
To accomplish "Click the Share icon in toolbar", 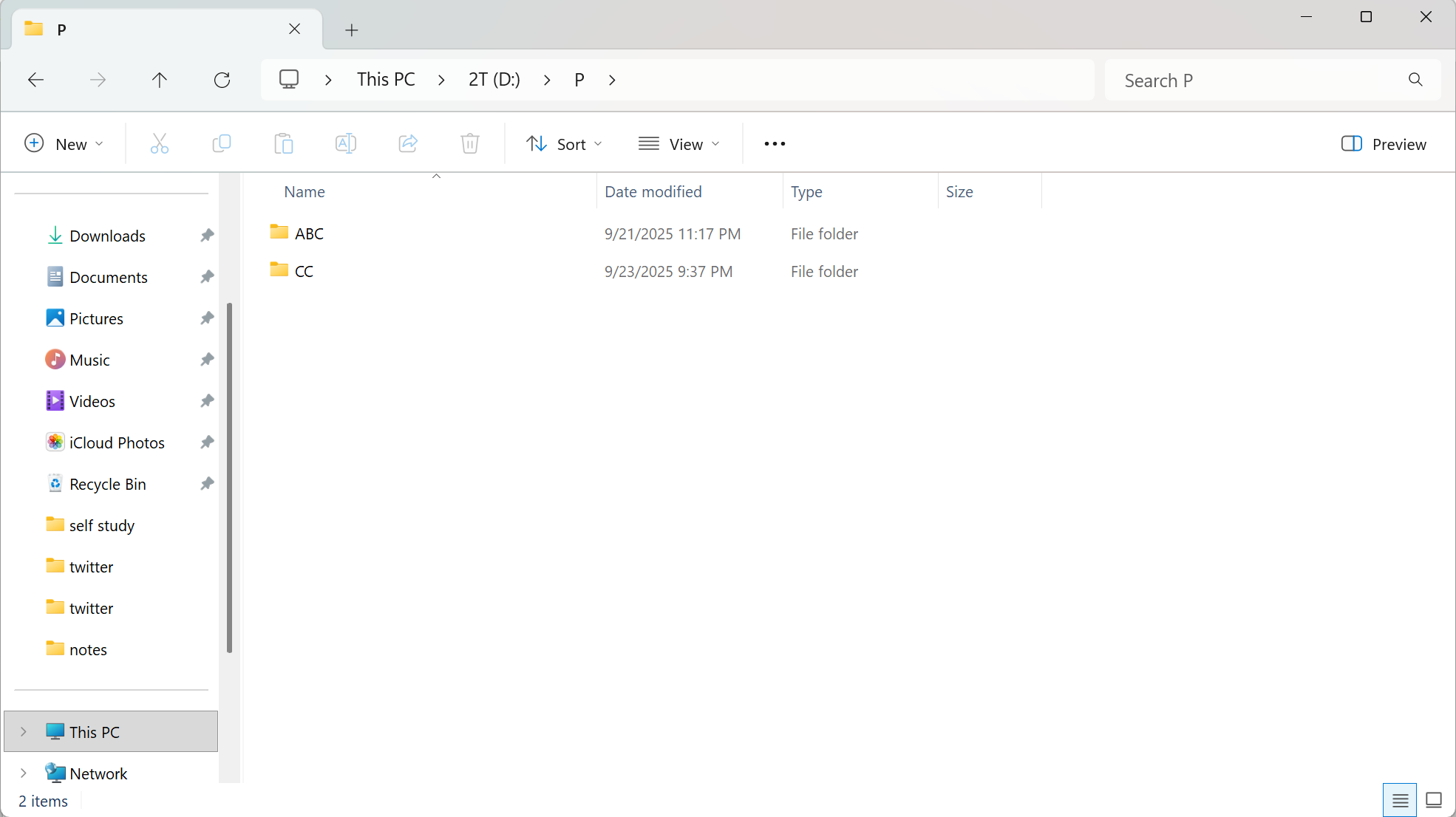I will tap(408, 143).
